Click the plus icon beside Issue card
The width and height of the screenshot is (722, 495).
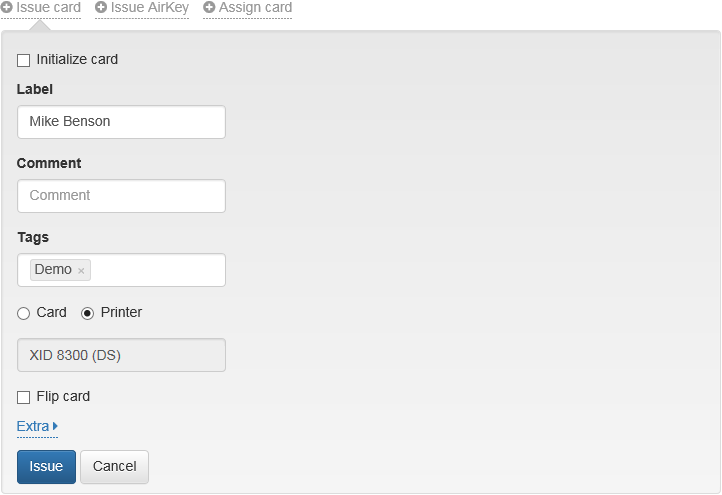(x=6, y=7)
